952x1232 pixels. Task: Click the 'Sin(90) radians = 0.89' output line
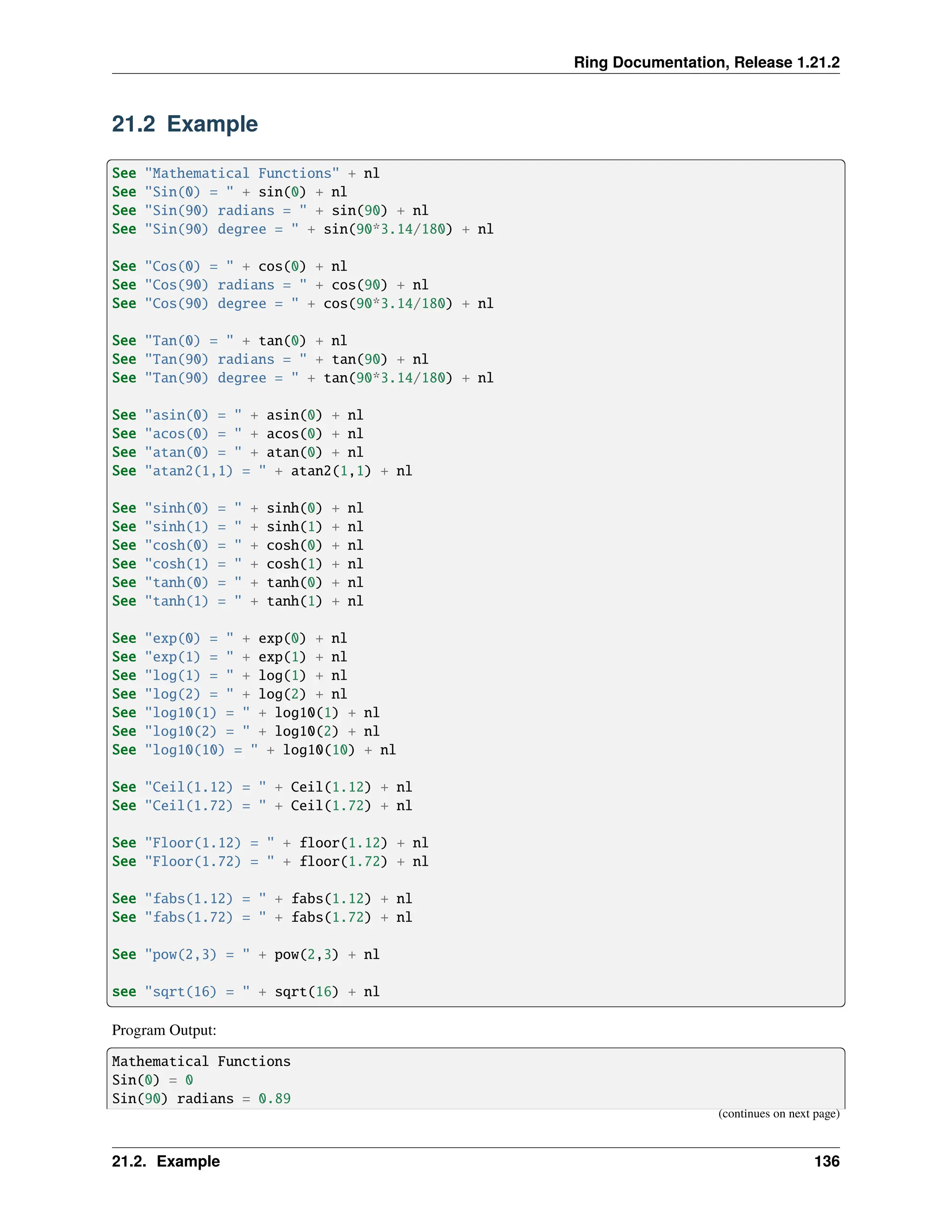coord(201,1098)
